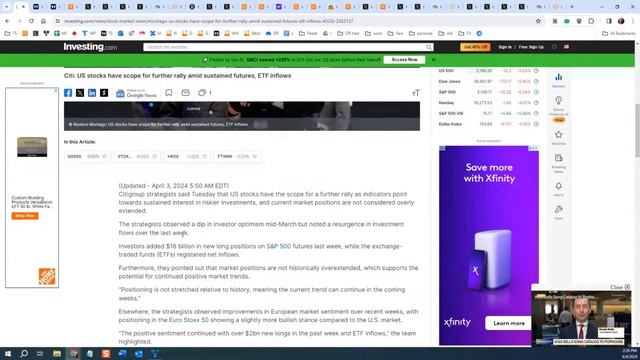The height and width of the screenshot is (360, 640).
Task: Open the tab search dropdown arrow
Action: 6,7
